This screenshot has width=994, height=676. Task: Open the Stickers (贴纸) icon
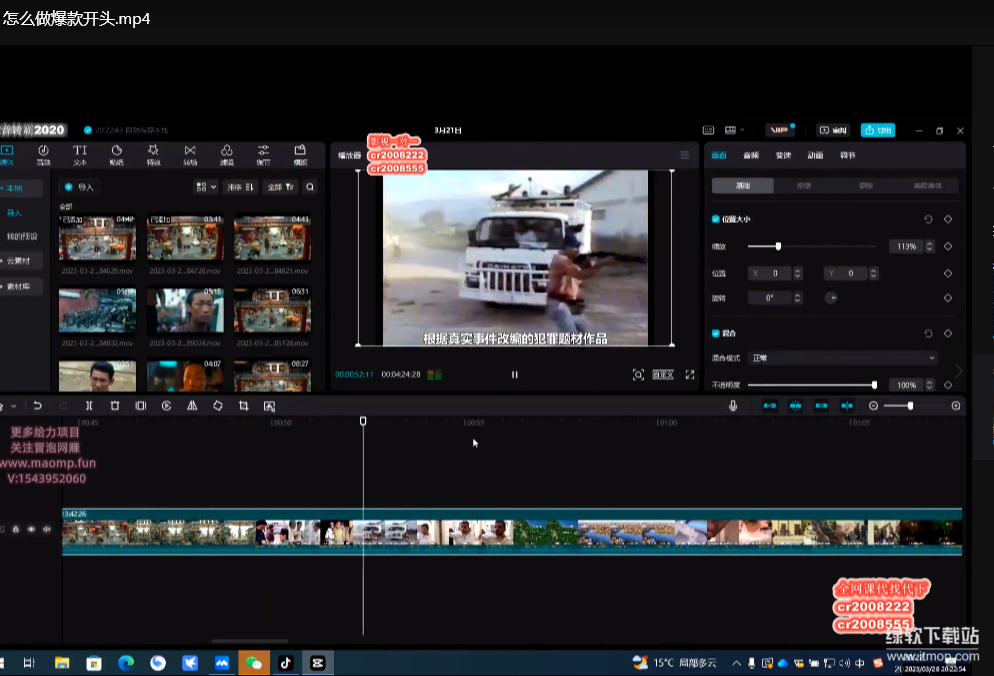click(x=117, y=154)
